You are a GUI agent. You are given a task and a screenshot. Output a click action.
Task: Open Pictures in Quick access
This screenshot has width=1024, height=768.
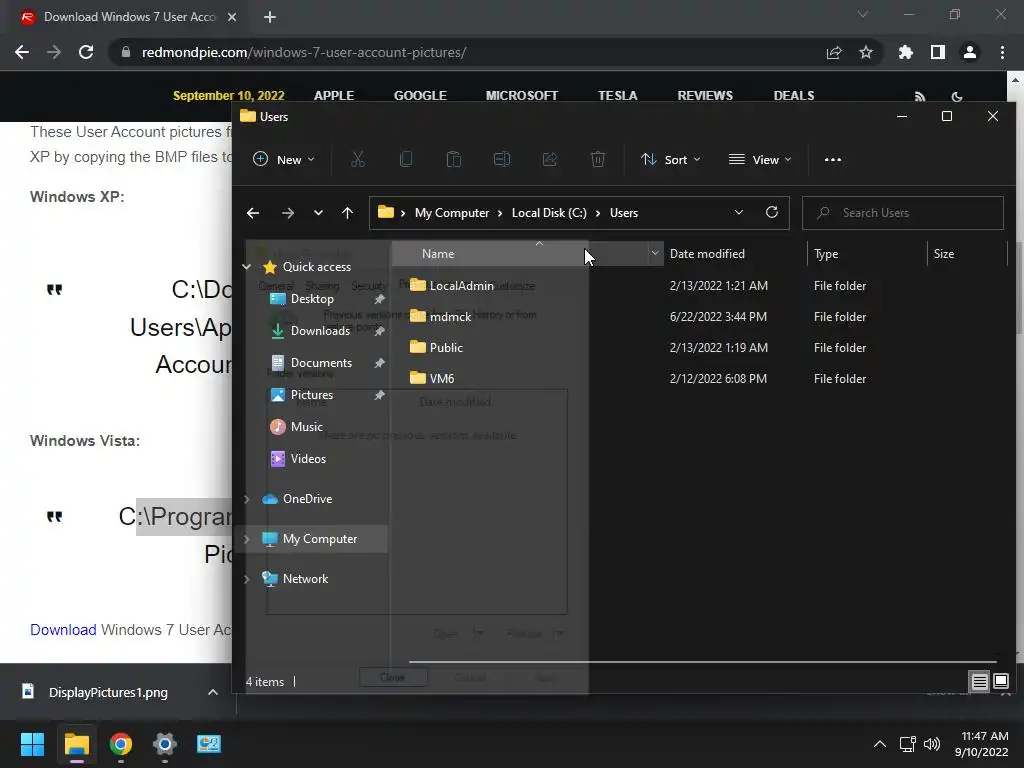(312, 395)
